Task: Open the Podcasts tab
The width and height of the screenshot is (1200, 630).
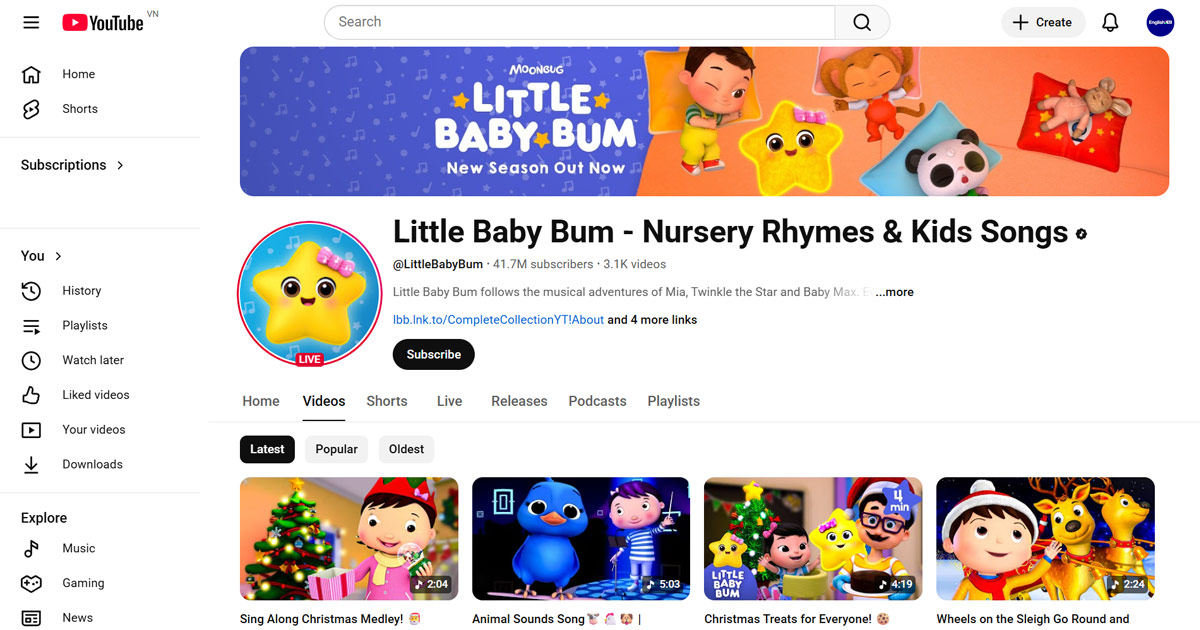Action: tap(597, 400)
